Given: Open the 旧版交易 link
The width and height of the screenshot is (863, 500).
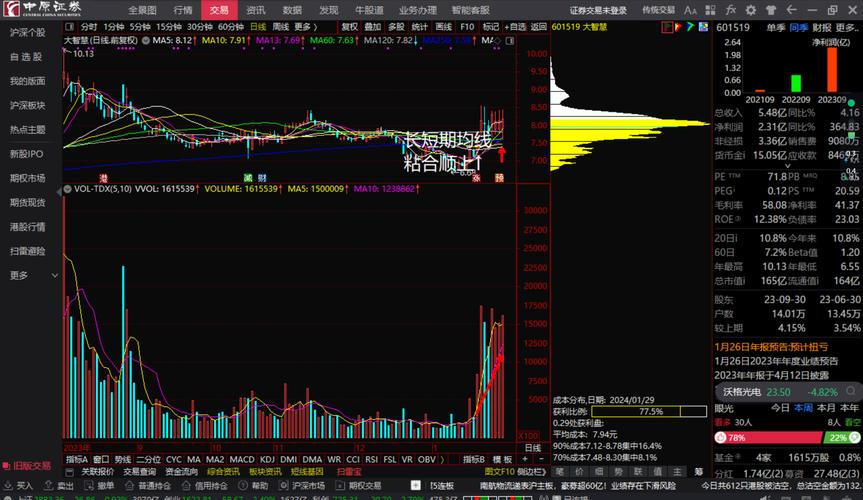Looking at the screenshot, I should tap(28, 466).
